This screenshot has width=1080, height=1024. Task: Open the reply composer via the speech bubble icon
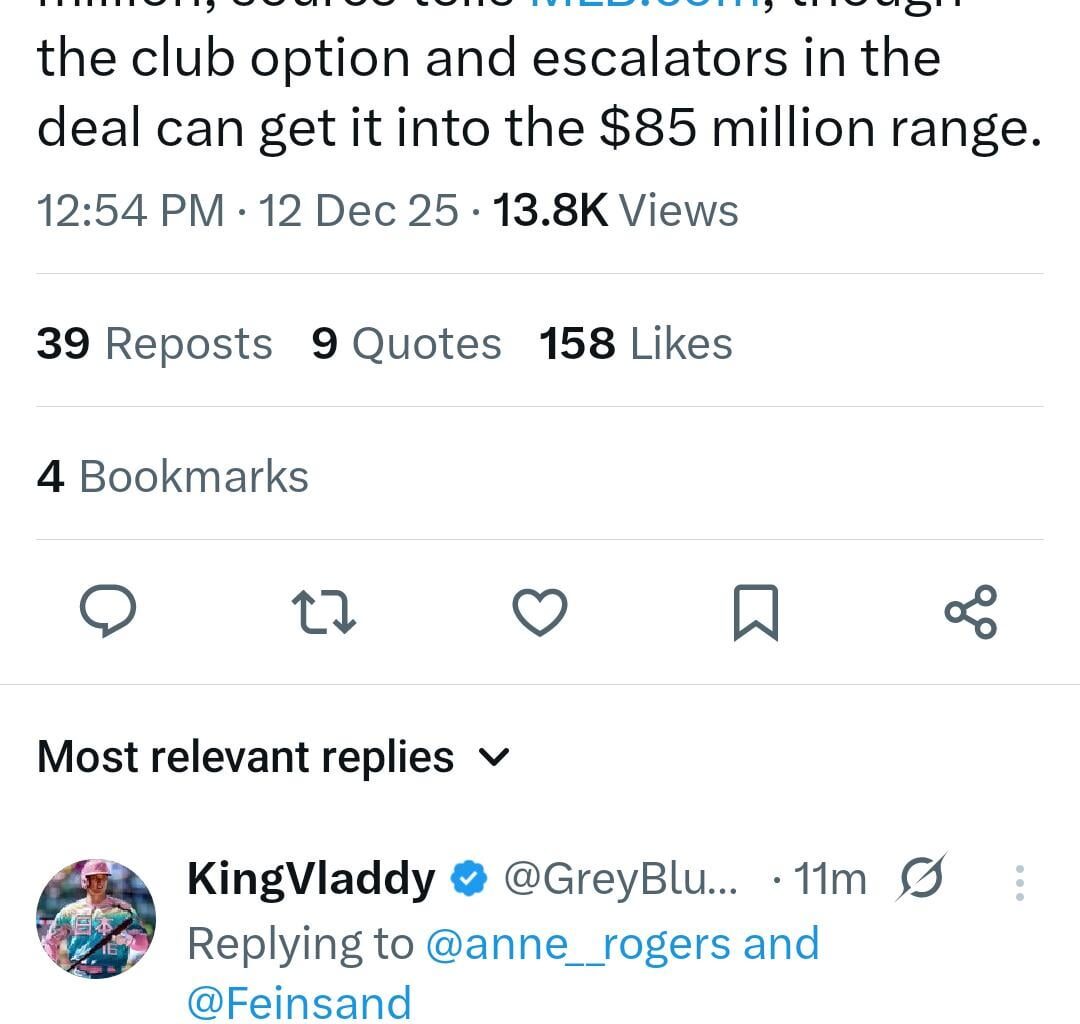click(x=108, y=613)
